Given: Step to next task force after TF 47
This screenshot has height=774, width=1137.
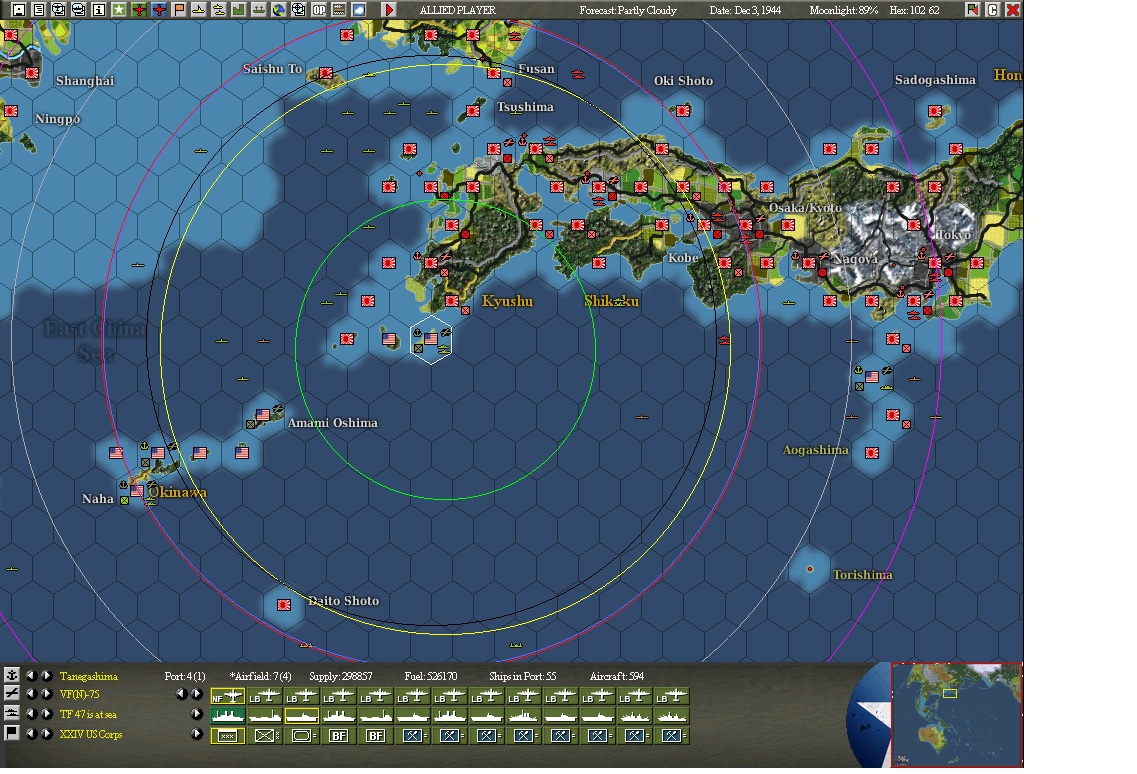Looking at the screenshot, I should [x=46, y=714].
